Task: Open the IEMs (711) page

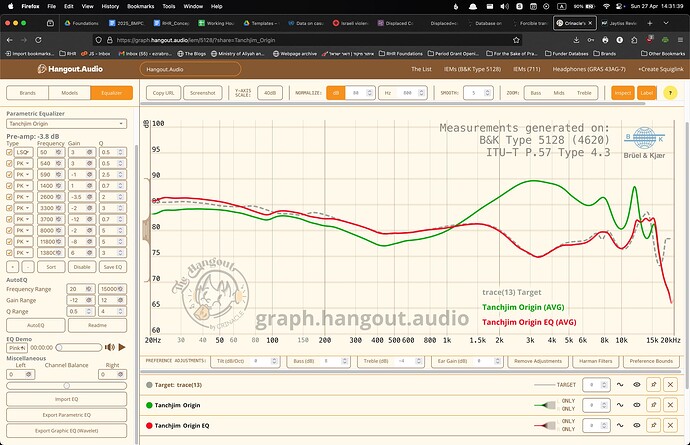Action: click(x=526, y=69)
